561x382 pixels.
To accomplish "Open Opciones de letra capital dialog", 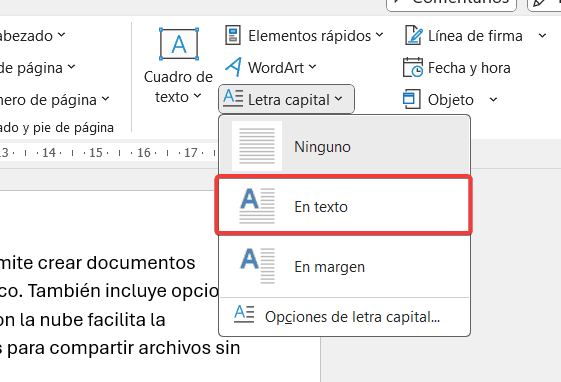I will [x=344, y=317].
